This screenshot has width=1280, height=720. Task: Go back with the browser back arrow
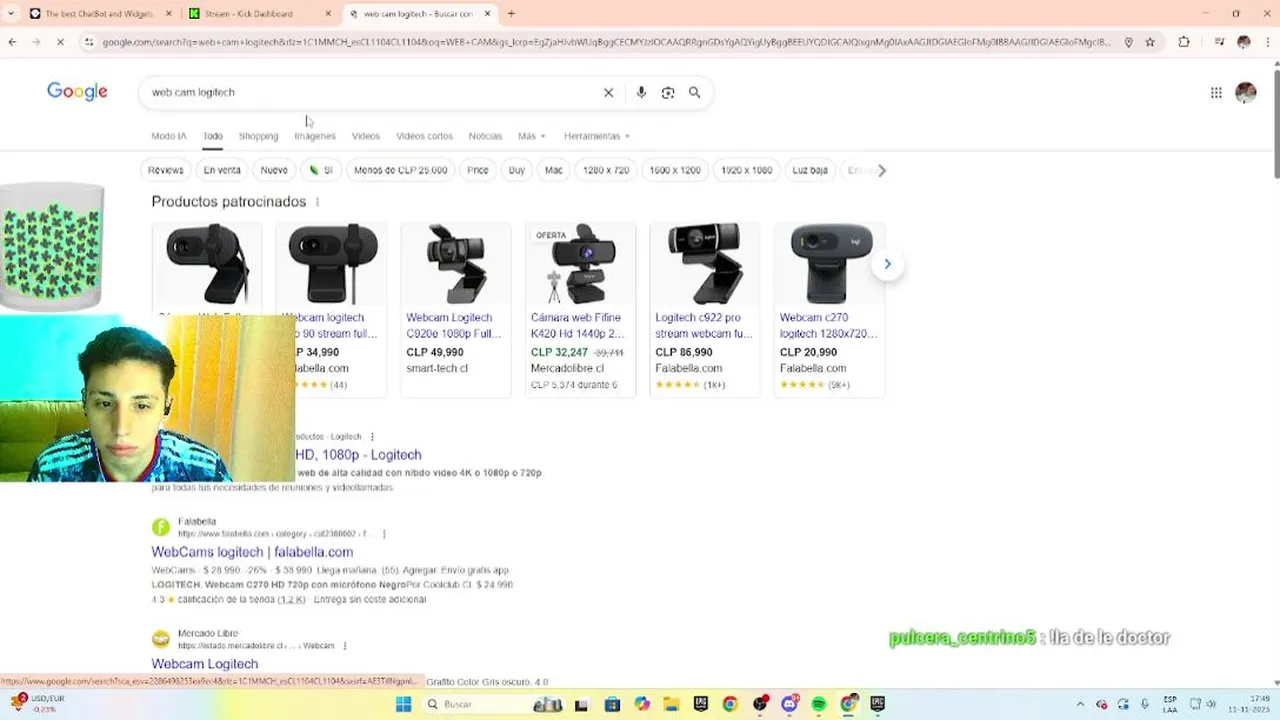[x=12, y=42]
